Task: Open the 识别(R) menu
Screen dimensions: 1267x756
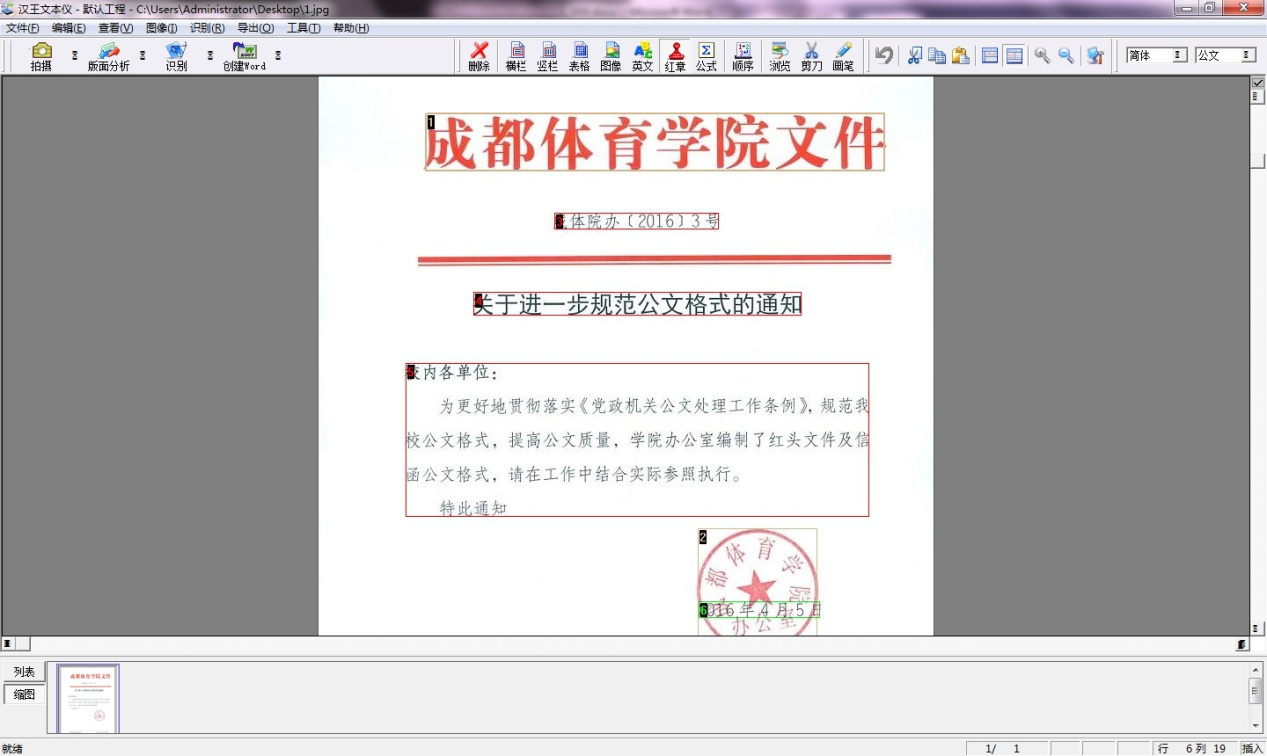Action: click(x=207, y=28)
